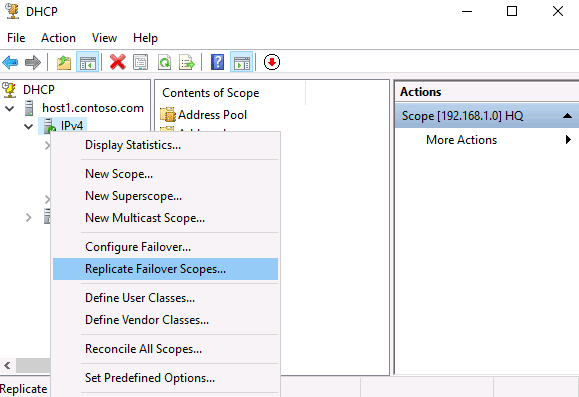The image size is (579, 397).
Task: Open the Action menu
Action: click(58, 38)
